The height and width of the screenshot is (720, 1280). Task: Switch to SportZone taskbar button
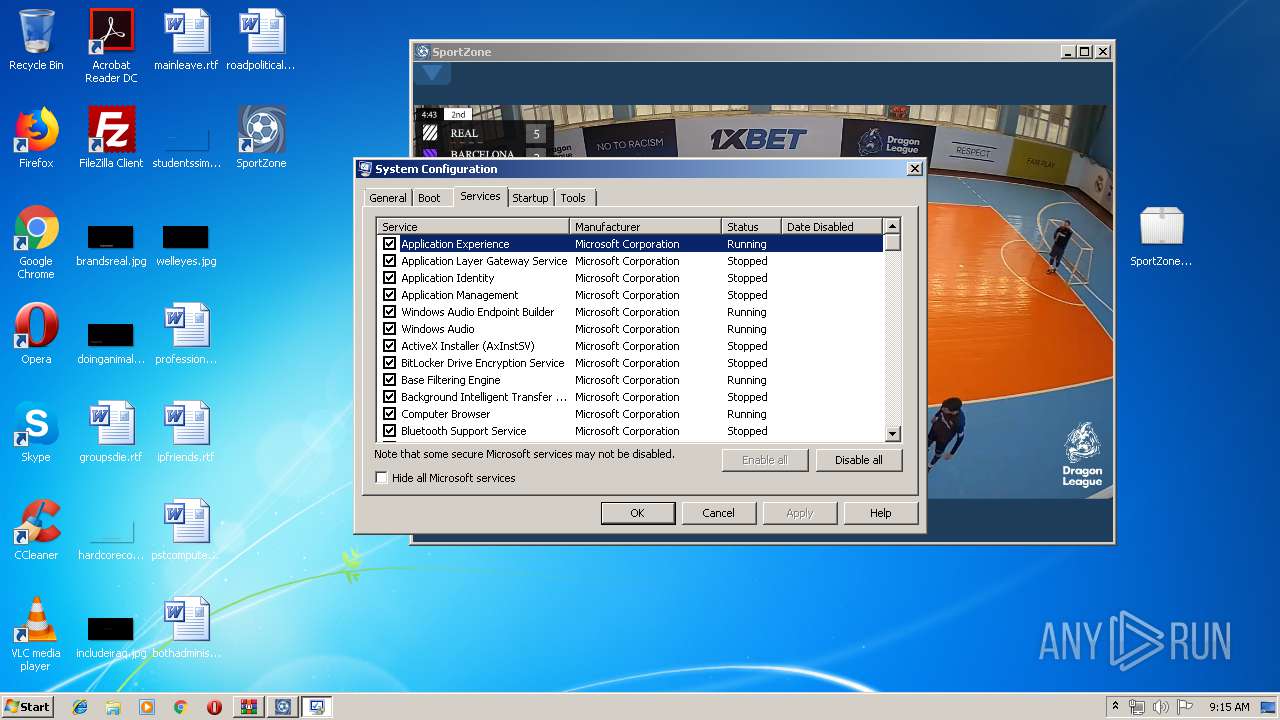pyautogui.click(x=283, y=707)
